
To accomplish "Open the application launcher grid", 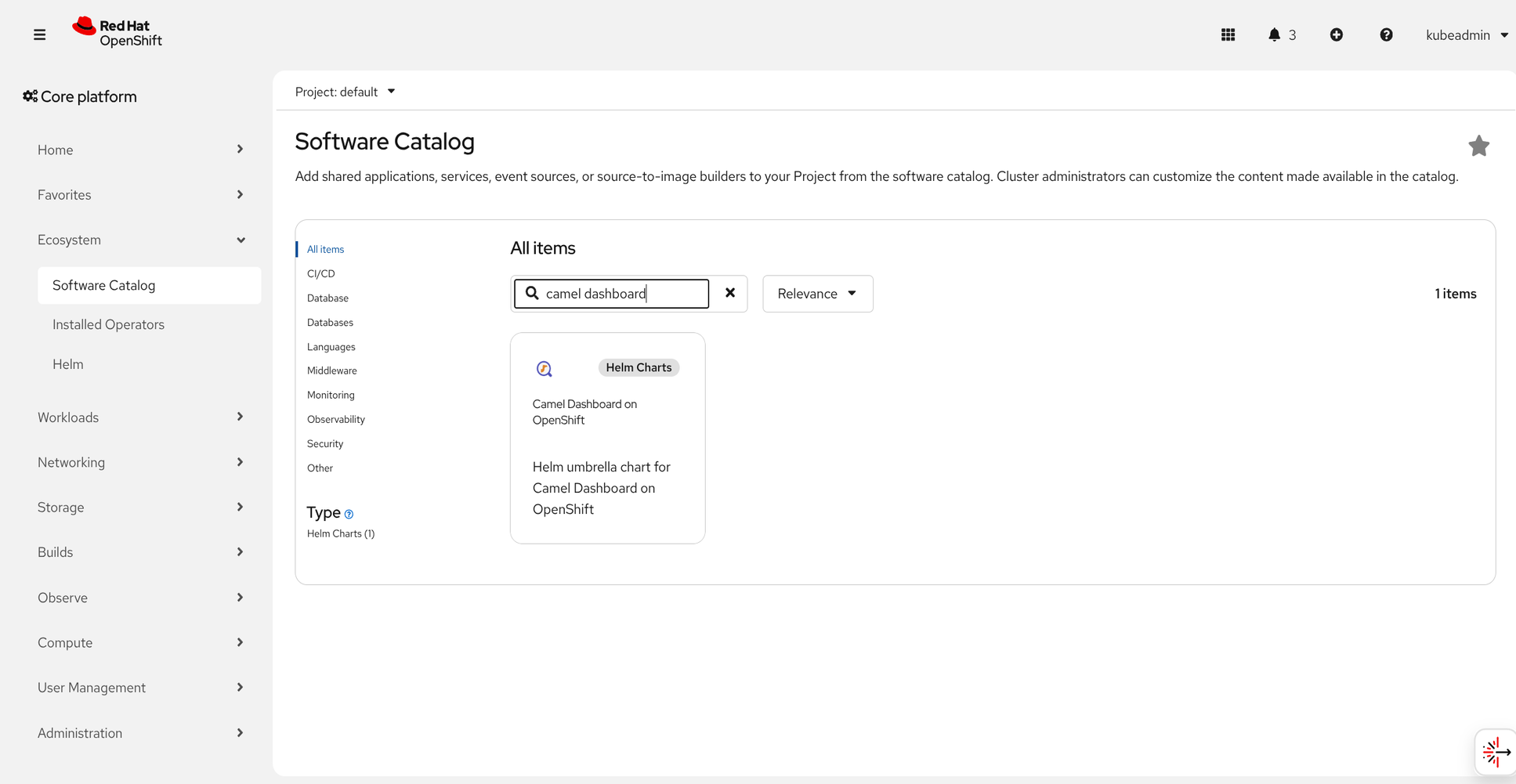I will coord(1228,34).
